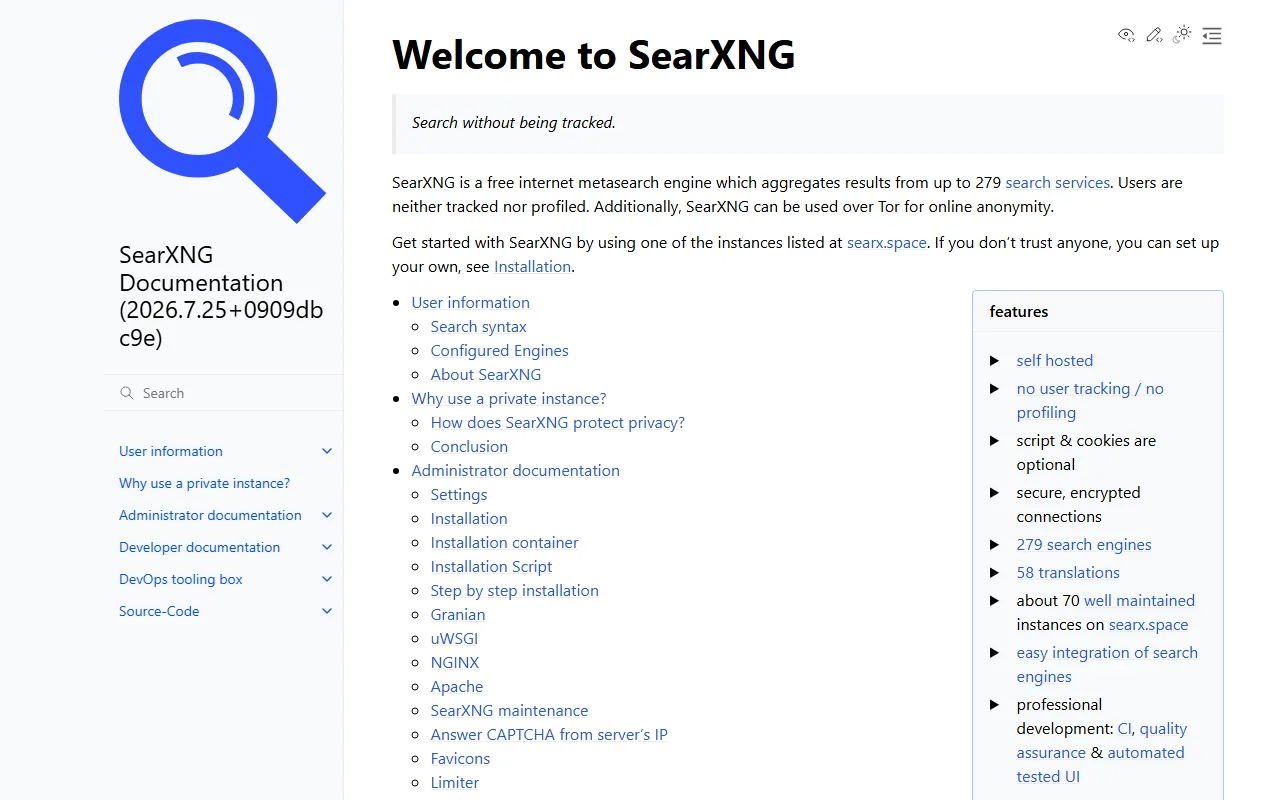Open searx.space link in the features box
The height and width of the screenshot is (800, 1280).
1148,624
